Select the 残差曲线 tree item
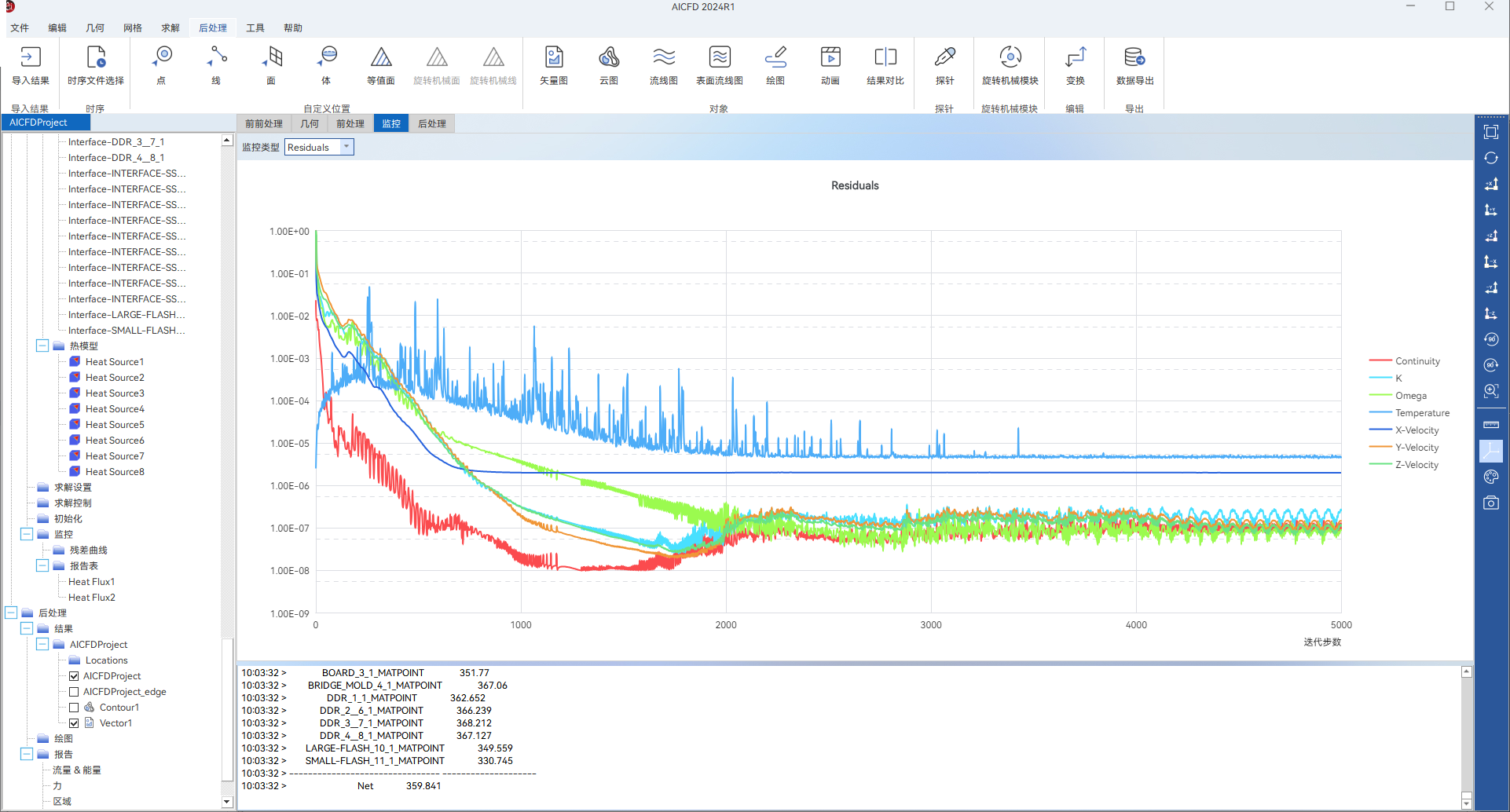 pyautogui.click(x=89, y=550)
